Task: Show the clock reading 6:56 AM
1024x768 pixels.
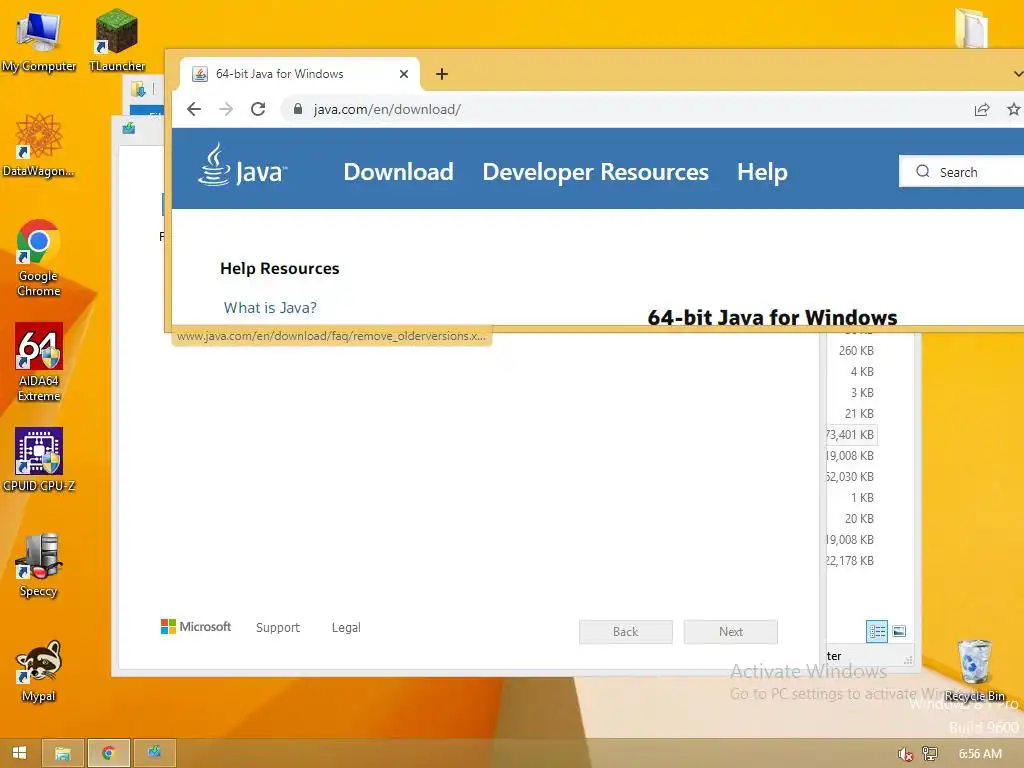Action: click(x=980, y=754)
